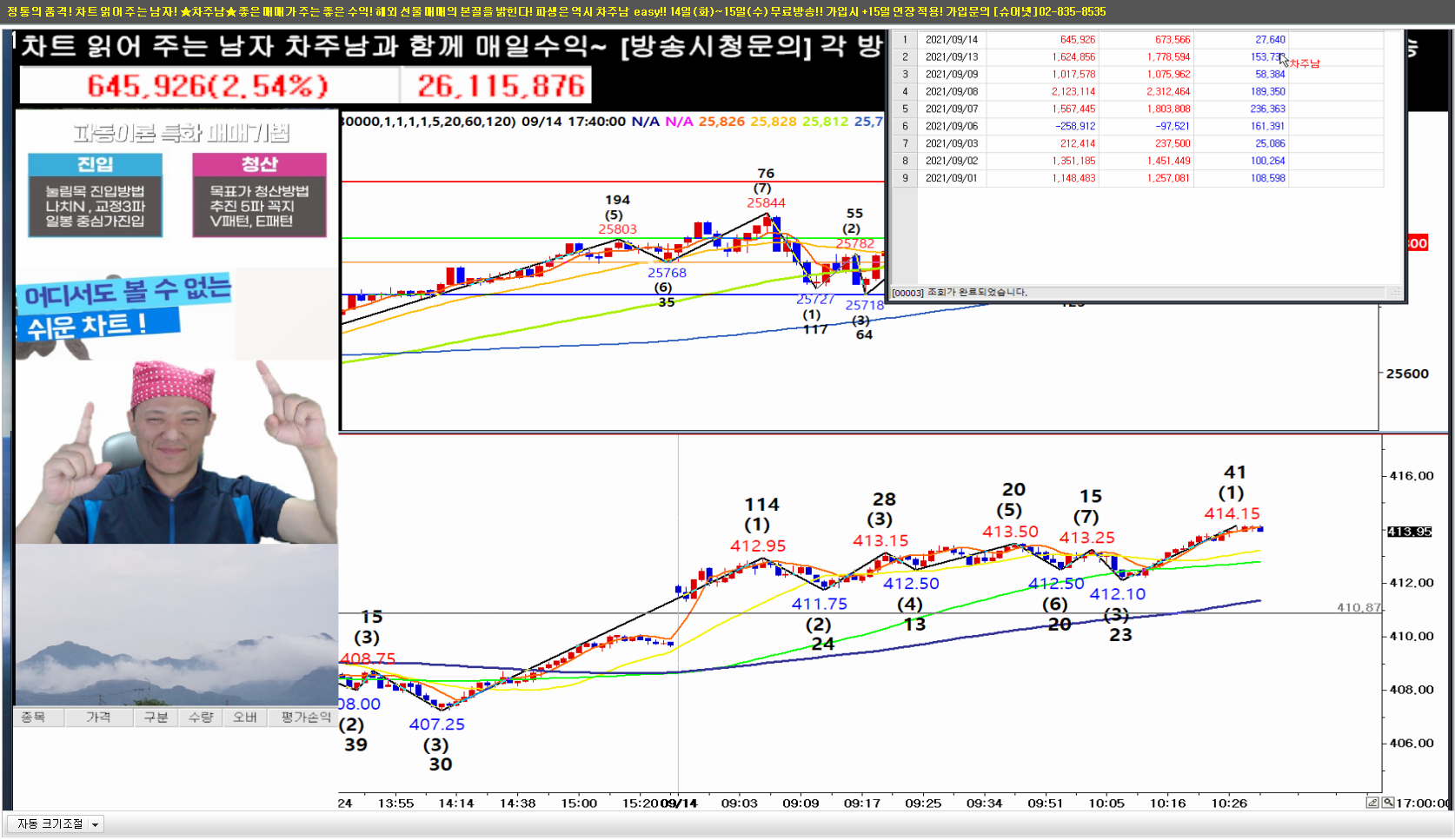Click the 413.95 current price marker
Viewport: 1455px width, 840px height.
tap(1408, 532)
